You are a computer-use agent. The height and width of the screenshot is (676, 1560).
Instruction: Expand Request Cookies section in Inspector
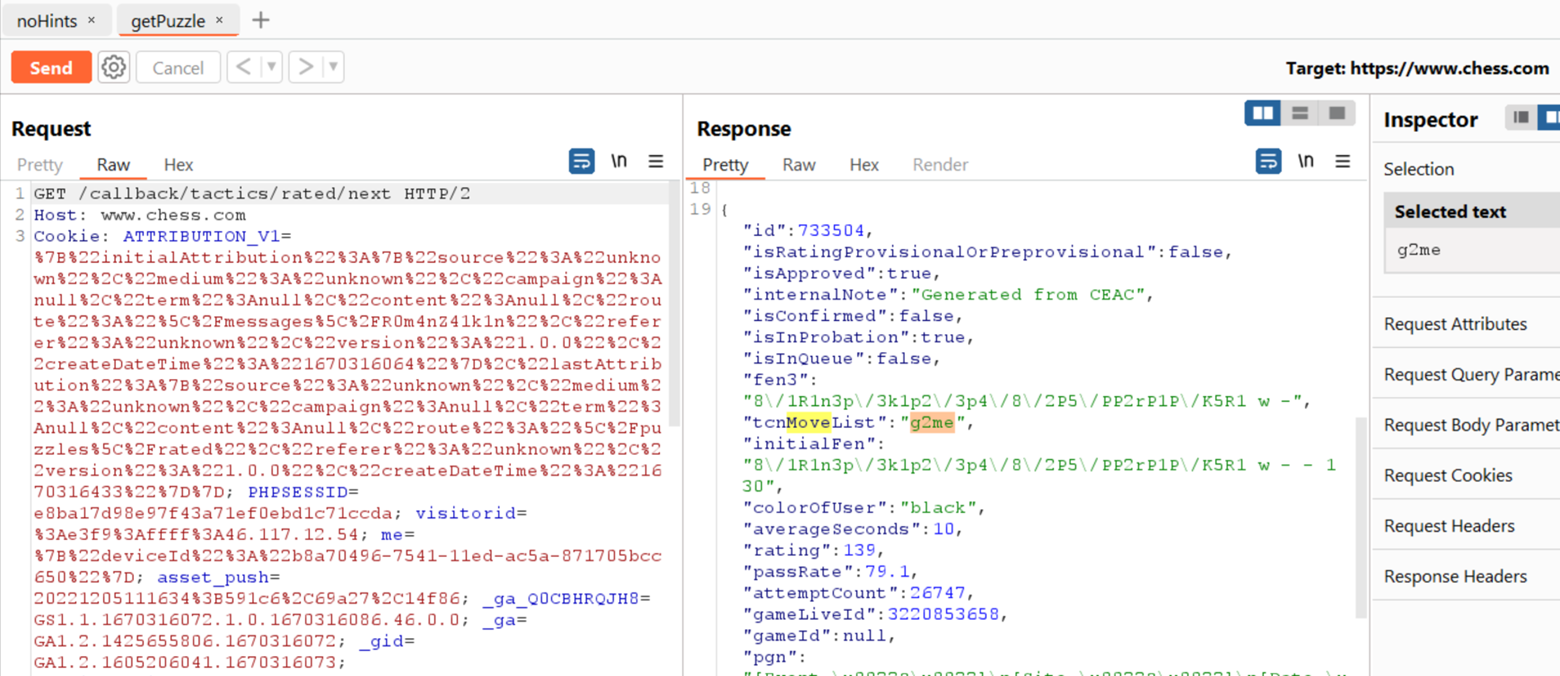pos(1447,475)
